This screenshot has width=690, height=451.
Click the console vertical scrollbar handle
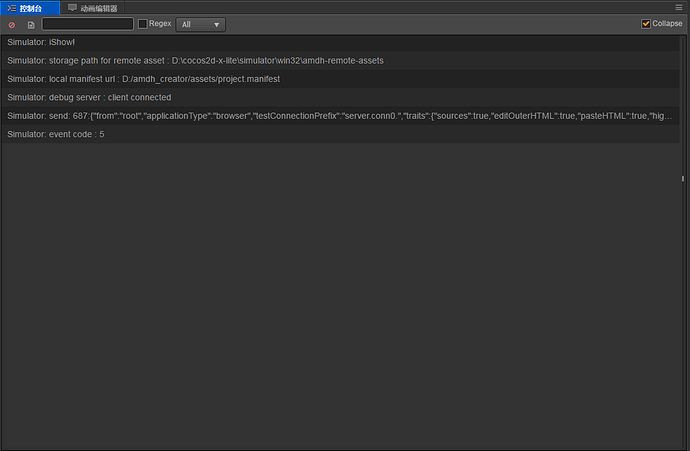683,178
